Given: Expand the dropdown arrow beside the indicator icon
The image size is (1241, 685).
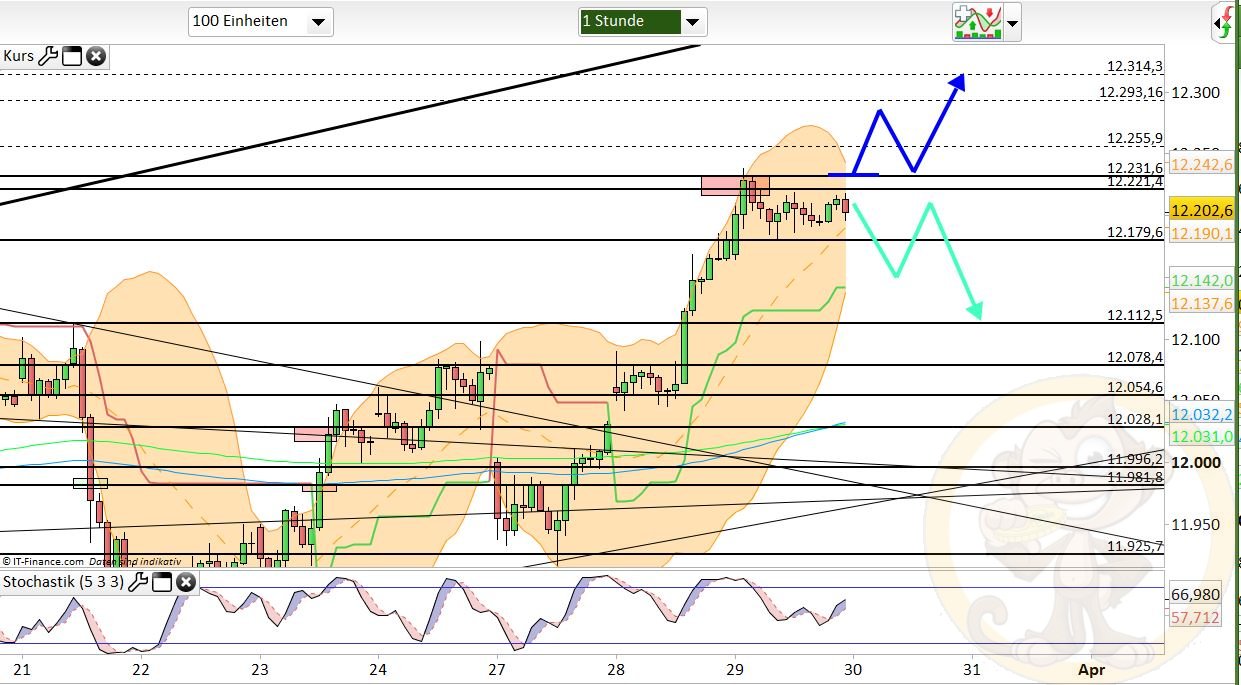Looking at the screenshot, I should 1011,22.
